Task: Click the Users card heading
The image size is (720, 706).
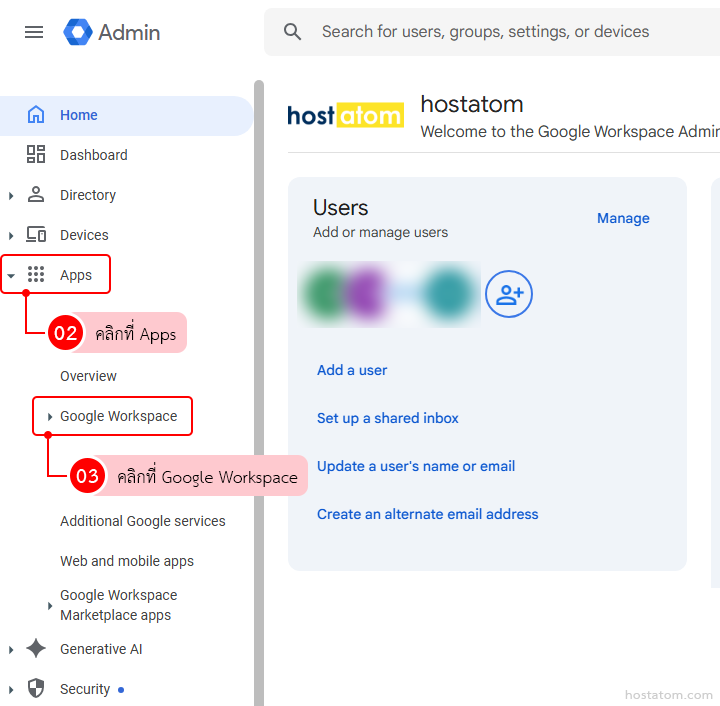Action: pos(340,207)
